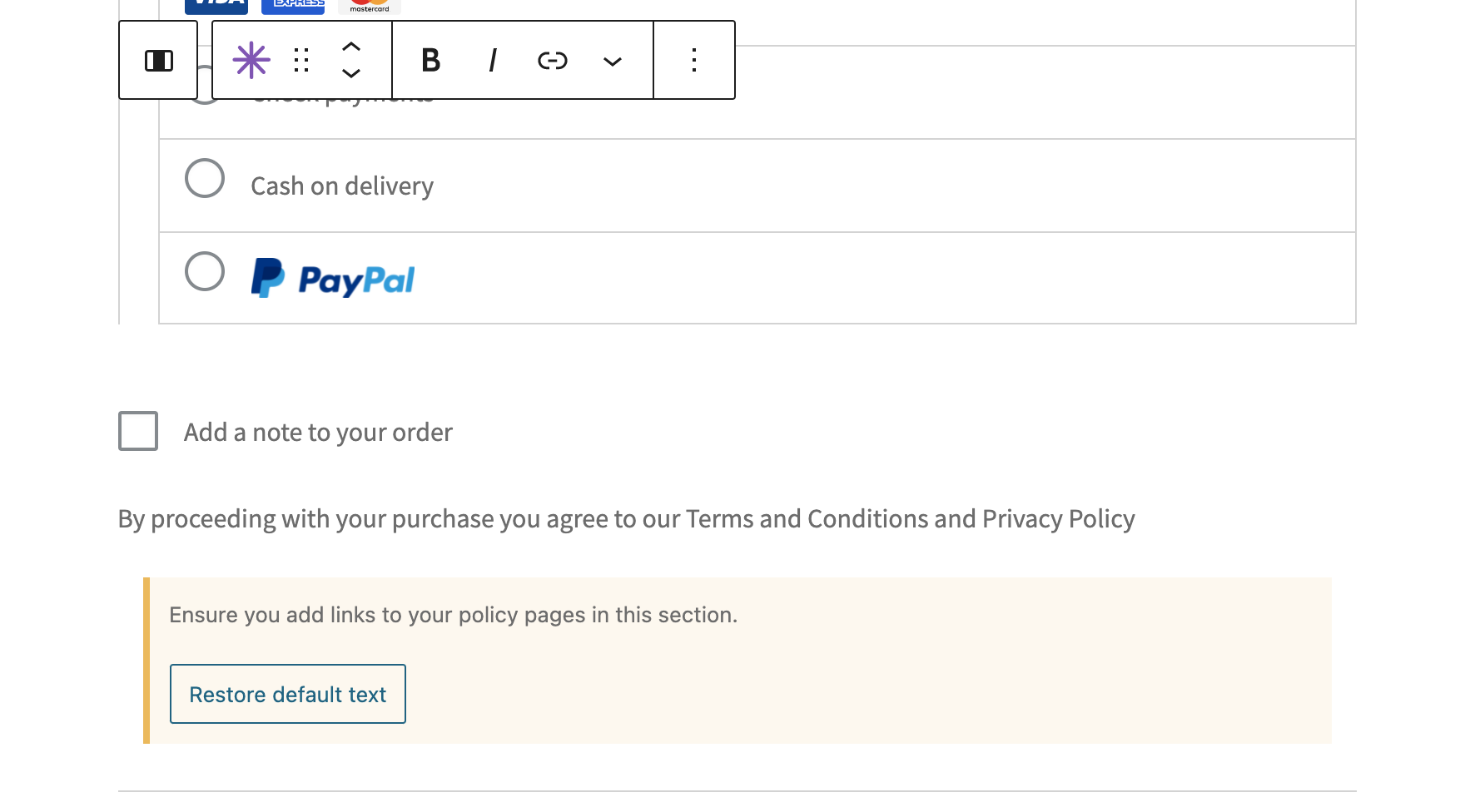
Task: Open more formatting options via chevron
Action: pyautogui.click(x=613, y=60)
